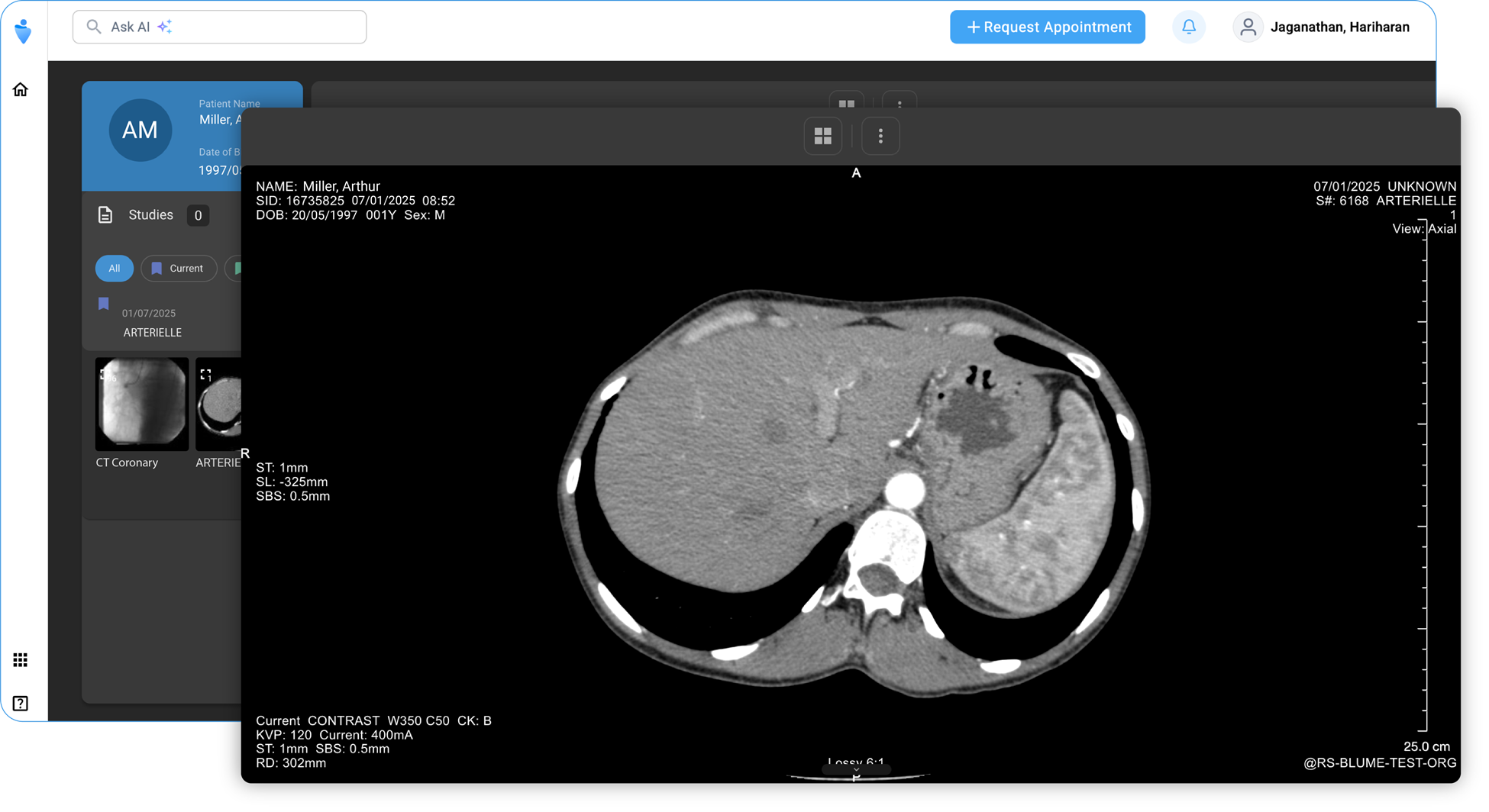Click the notification bell icon
The width and height of the screenshot is (1489, 812).
pos(1189,27)
